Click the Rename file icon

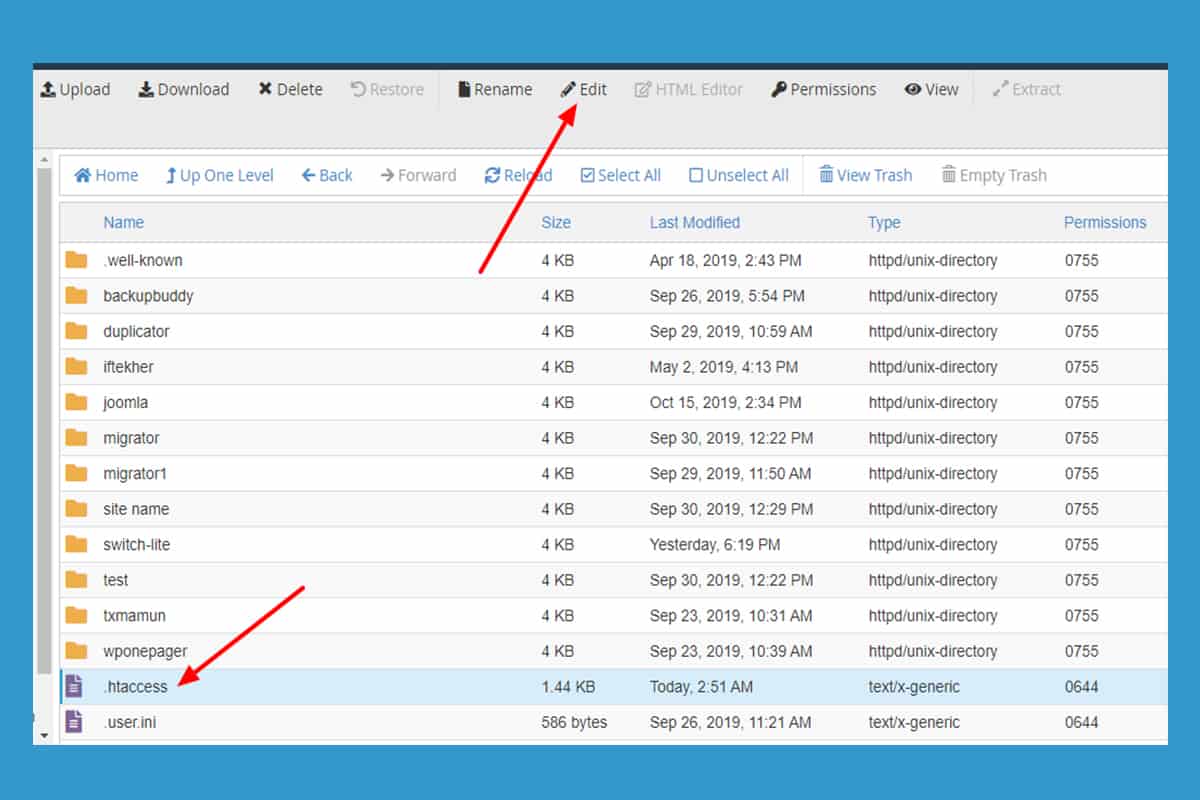pyautogui.click(x=464, y=90)
